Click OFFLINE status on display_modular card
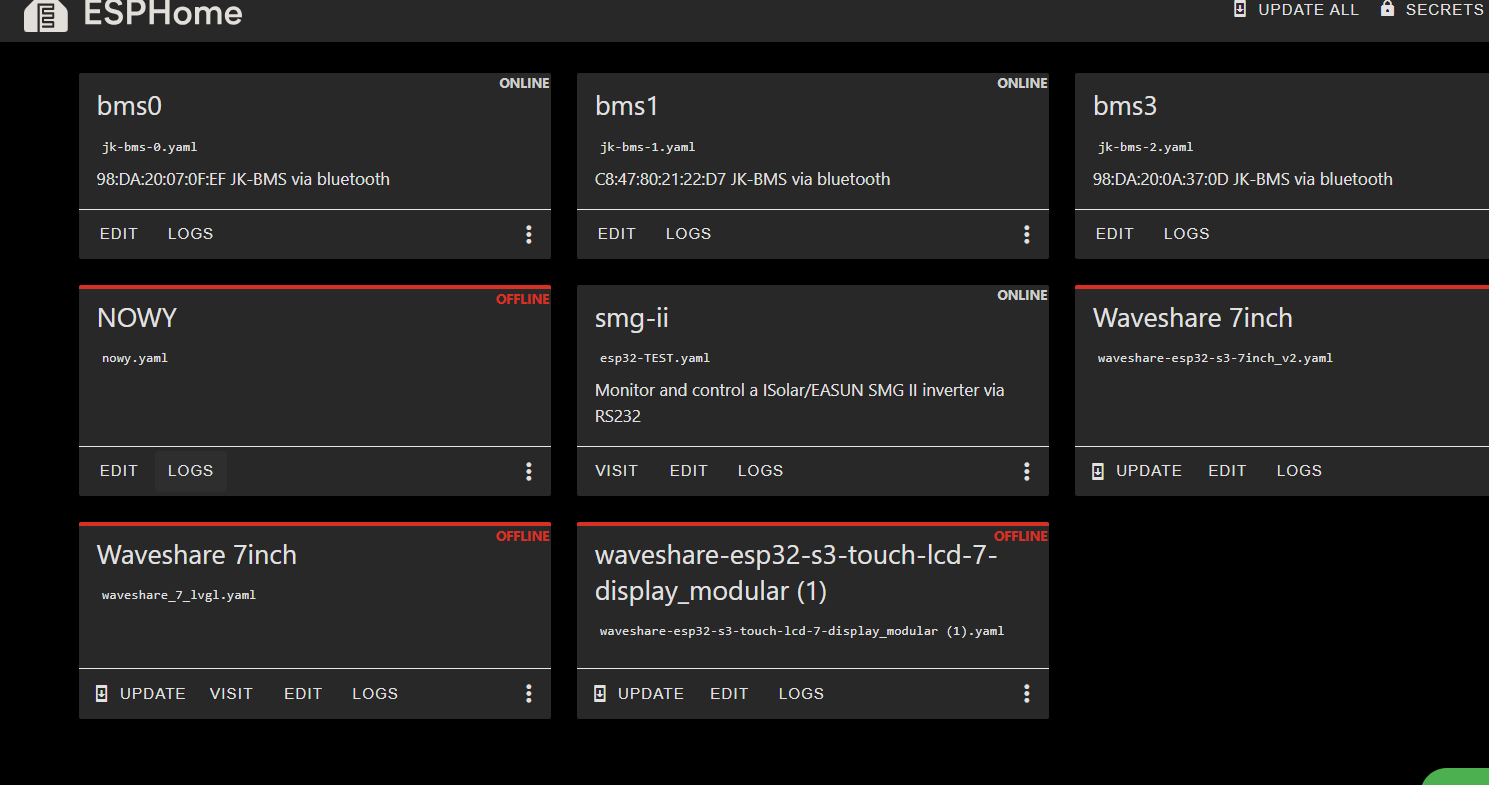The width and height of the screenshot is (1489, 785). point(1021,536)
